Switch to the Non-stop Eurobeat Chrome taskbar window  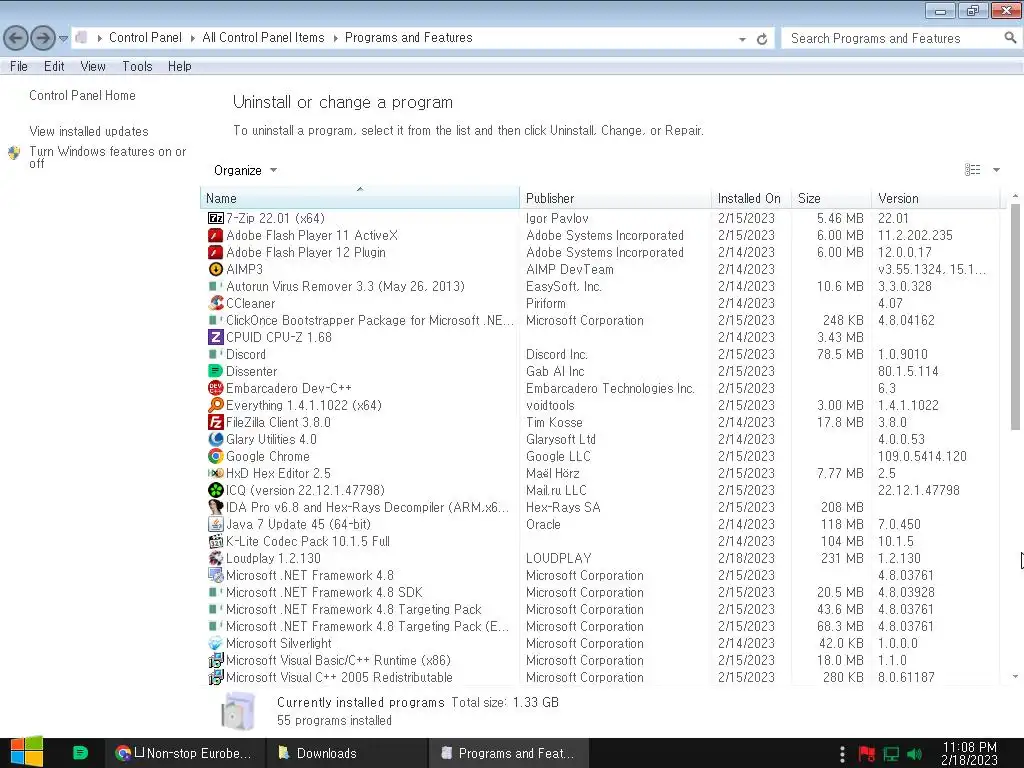185,753
